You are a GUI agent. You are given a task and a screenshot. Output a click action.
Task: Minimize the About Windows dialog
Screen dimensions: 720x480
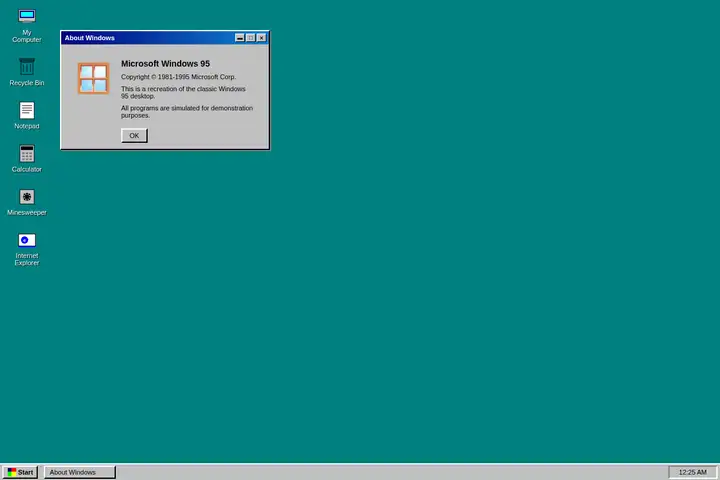pos(240,38)
